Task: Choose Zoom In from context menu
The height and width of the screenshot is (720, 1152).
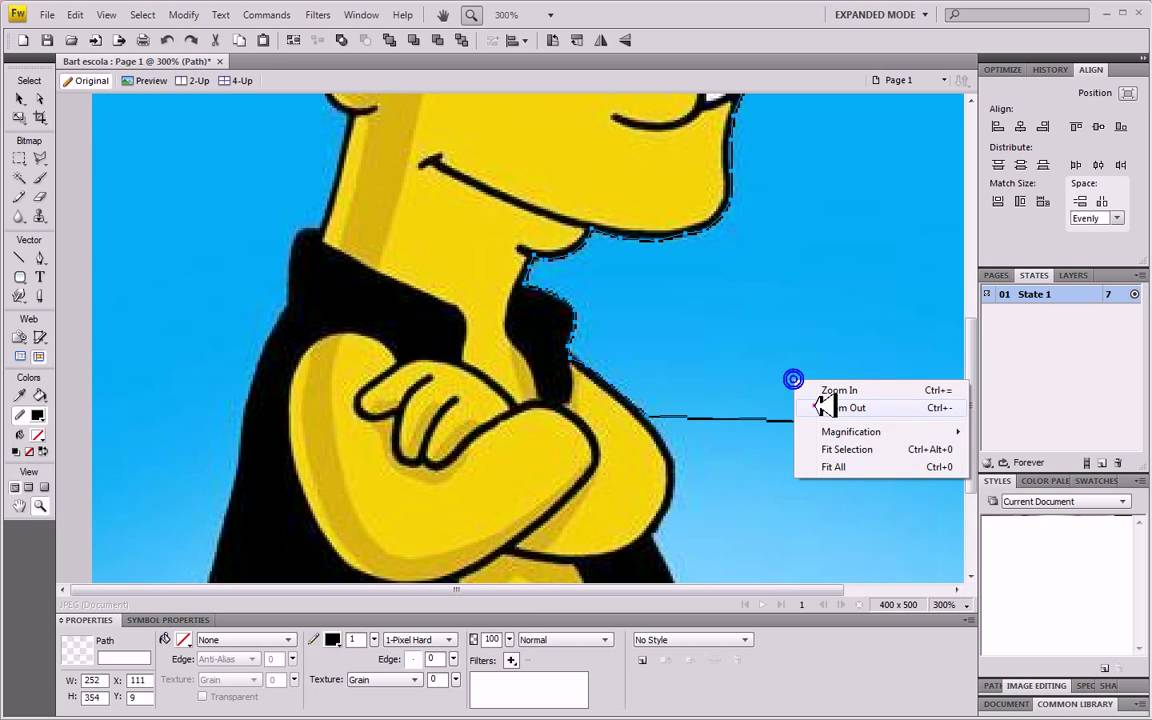Action: click(x=882, y=390)
